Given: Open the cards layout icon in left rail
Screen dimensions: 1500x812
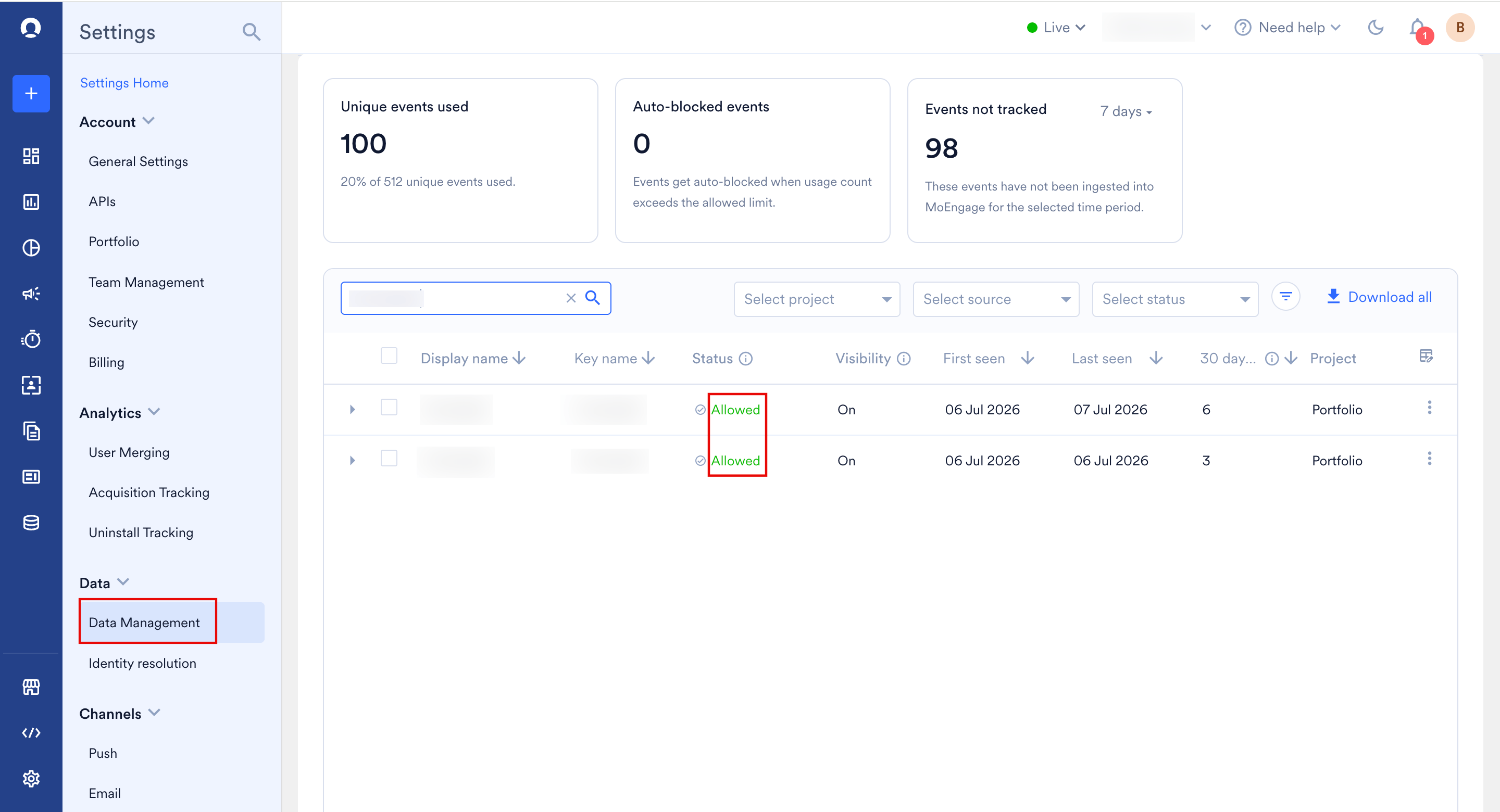Looking at the screenshot, I should 31,477.
